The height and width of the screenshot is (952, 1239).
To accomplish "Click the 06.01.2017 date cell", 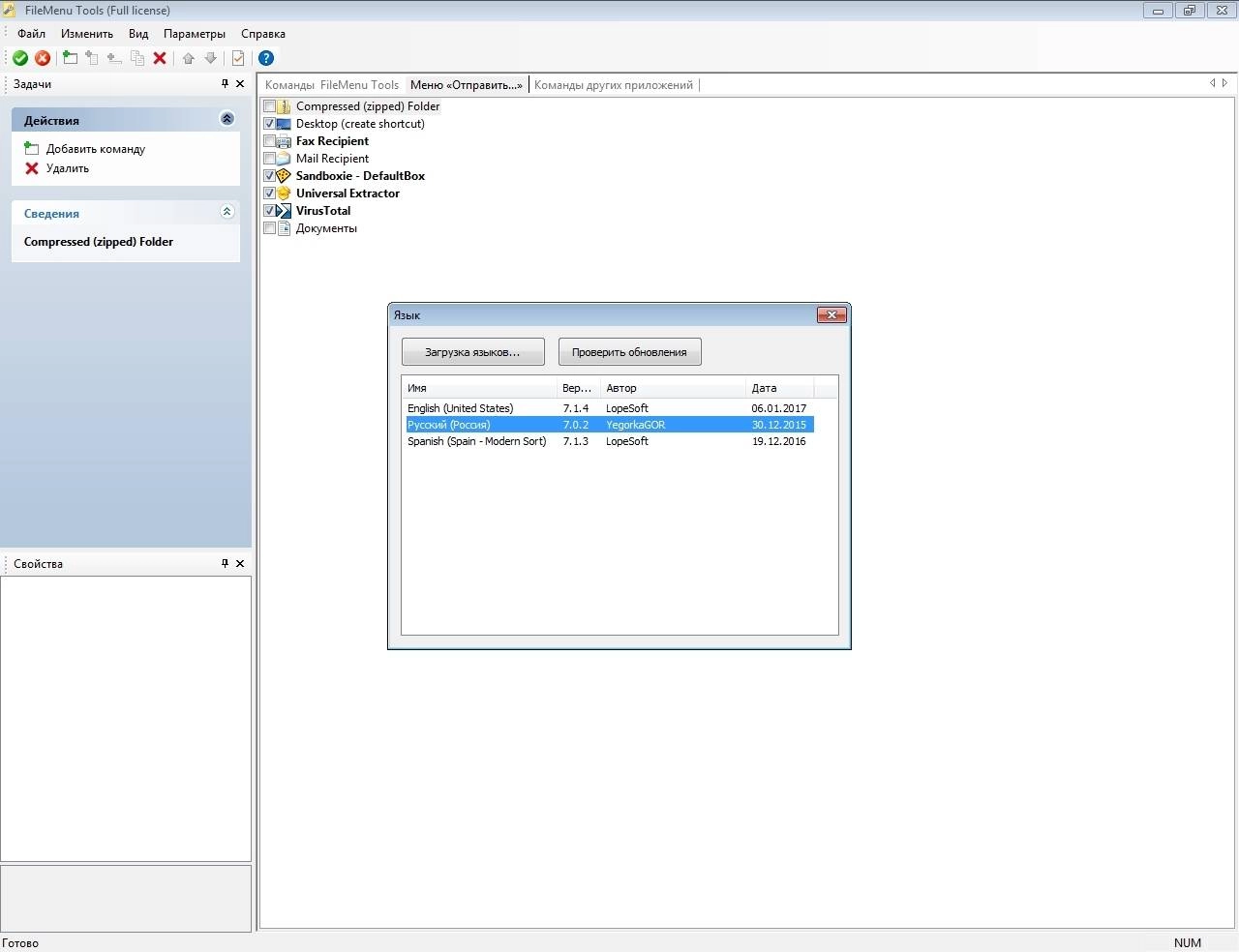I will coord(779,408).
